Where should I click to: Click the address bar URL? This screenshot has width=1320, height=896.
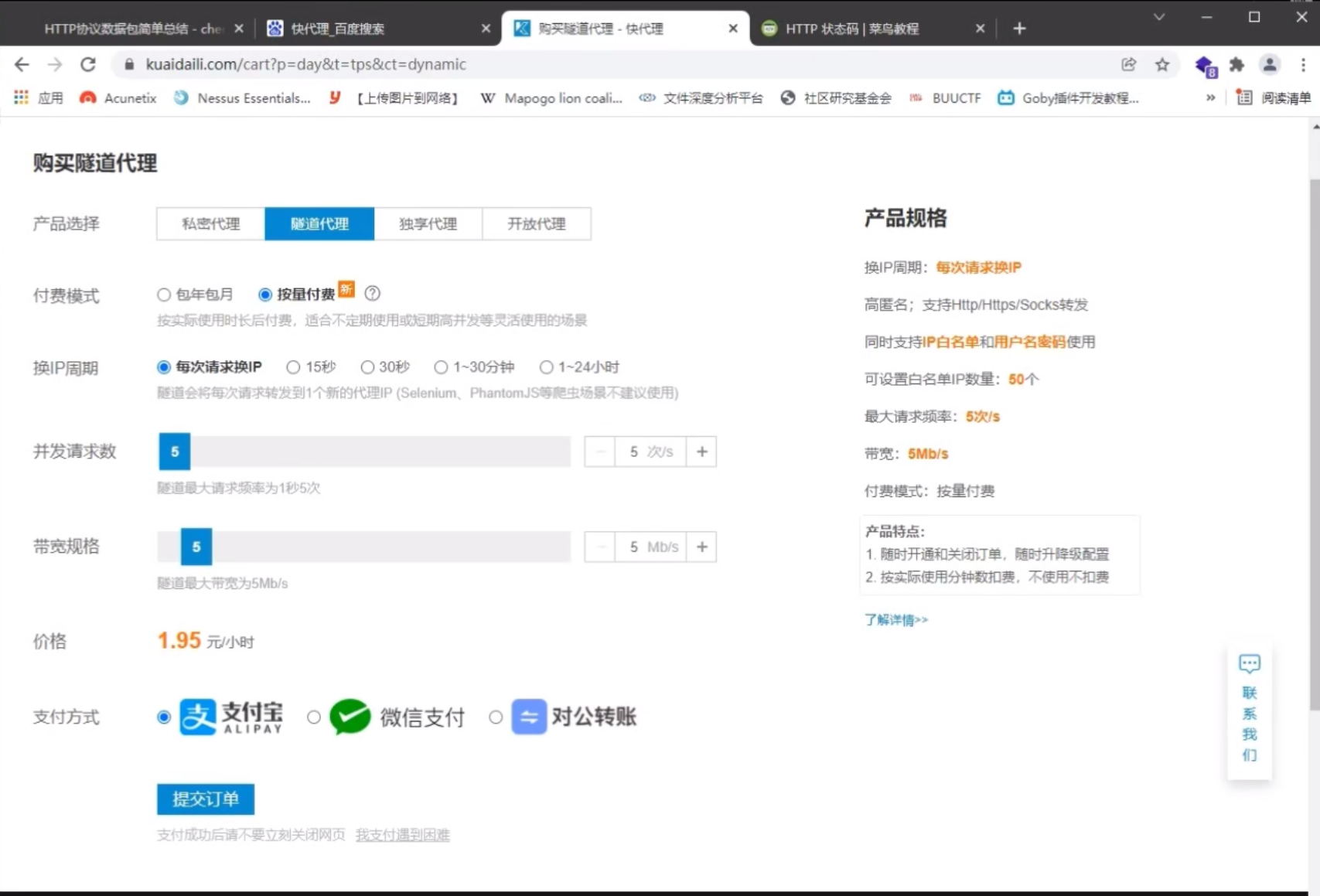point(305,64)
